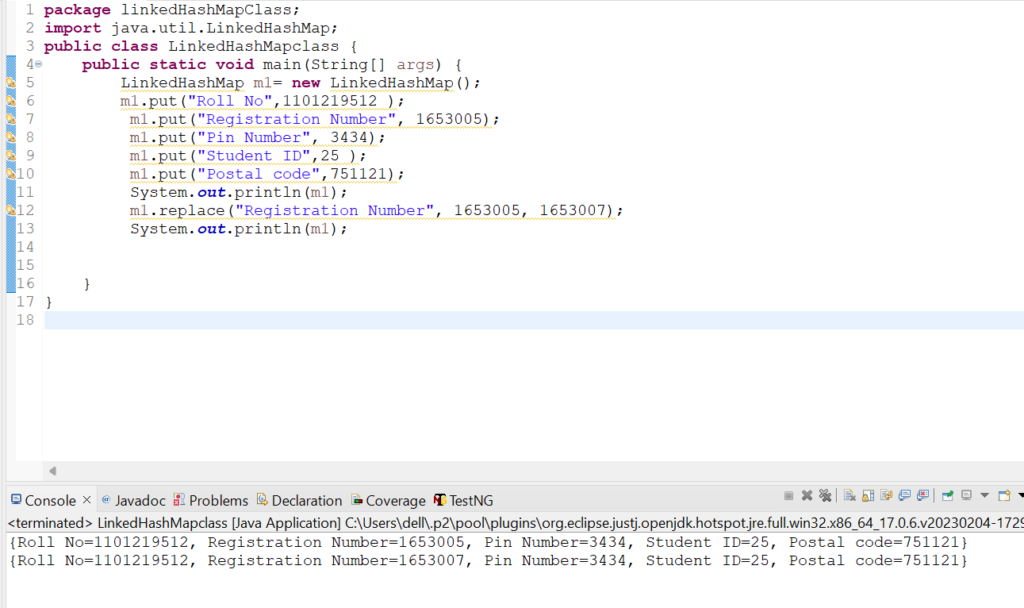Pin the console view

point(948,496)
